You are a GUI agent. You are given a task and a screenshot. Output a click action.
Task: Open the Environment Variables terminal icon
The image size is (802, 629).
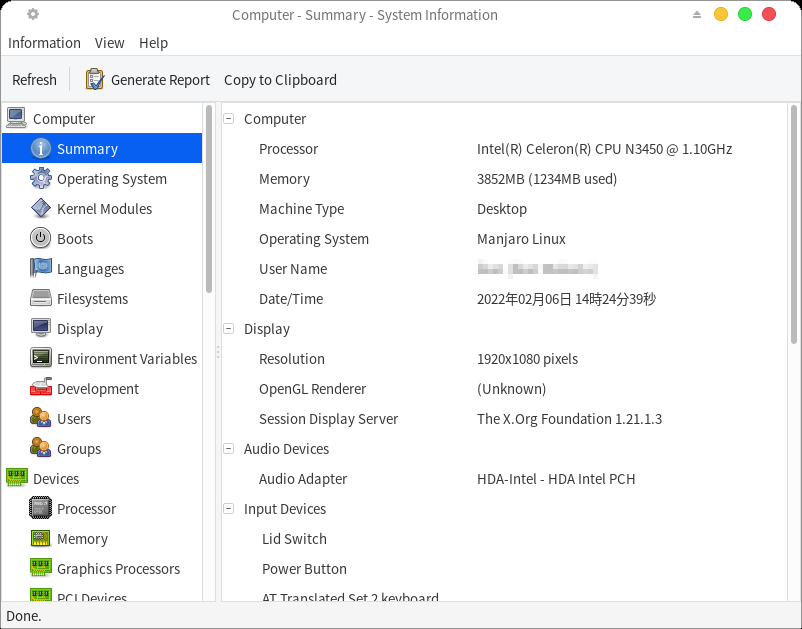coord(40,359)
